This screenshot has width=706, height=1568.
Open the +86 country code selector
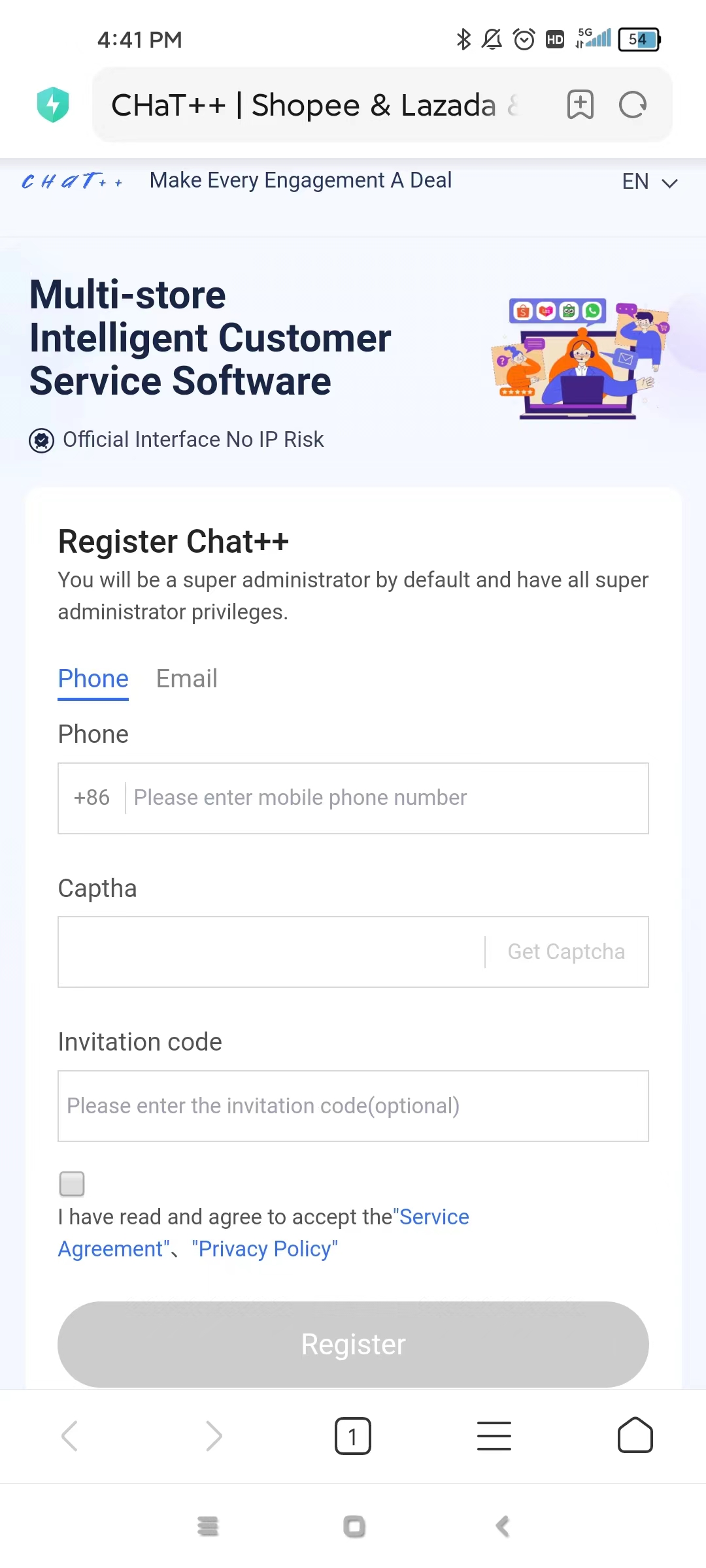(92, 798)
